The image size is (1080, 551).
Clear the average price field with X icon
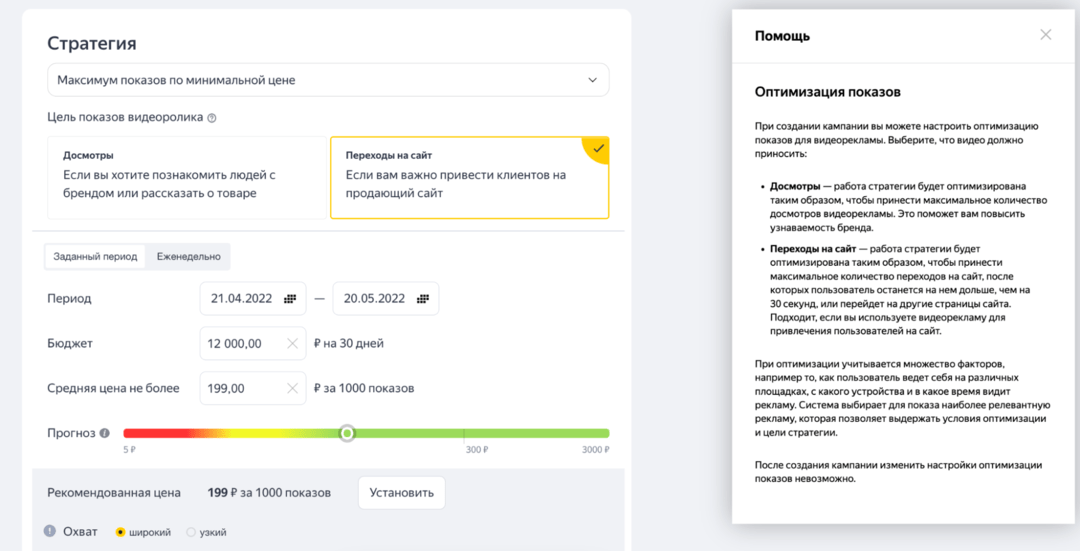(x=292, y=388)
